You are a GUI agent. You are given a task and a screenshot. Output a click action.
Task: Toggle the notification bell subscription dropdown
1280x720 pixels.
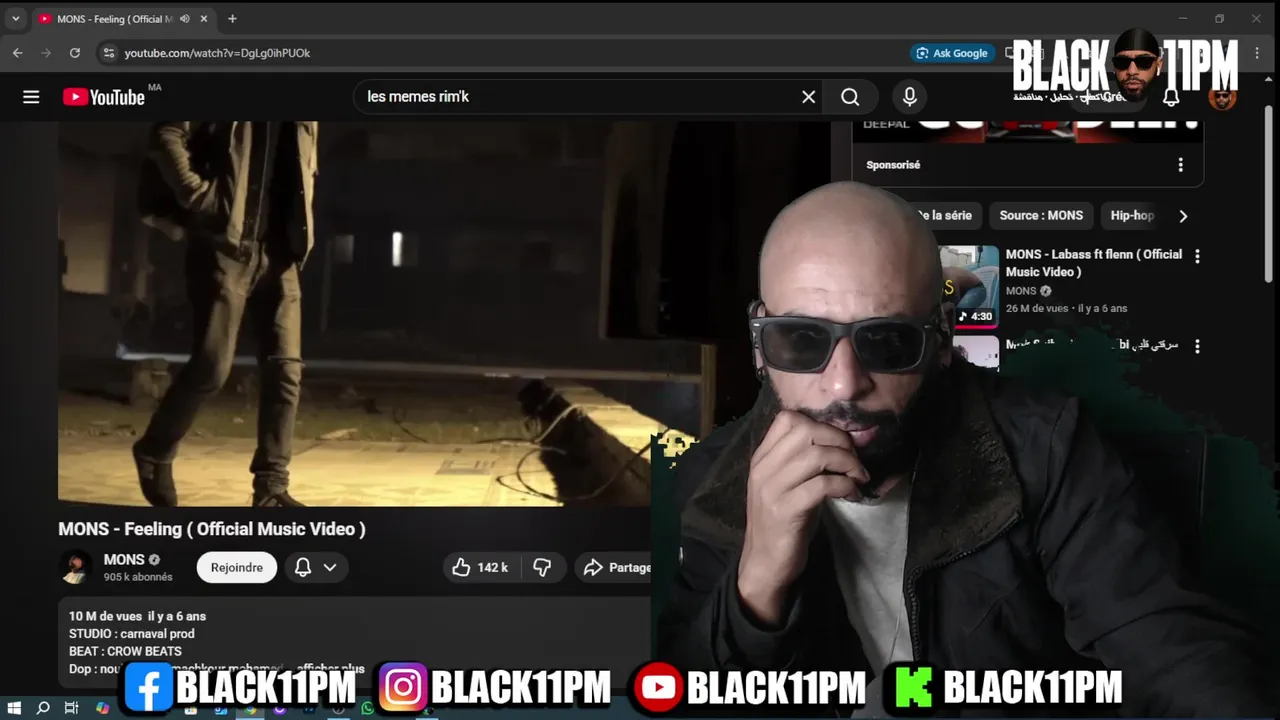[315, 567]
